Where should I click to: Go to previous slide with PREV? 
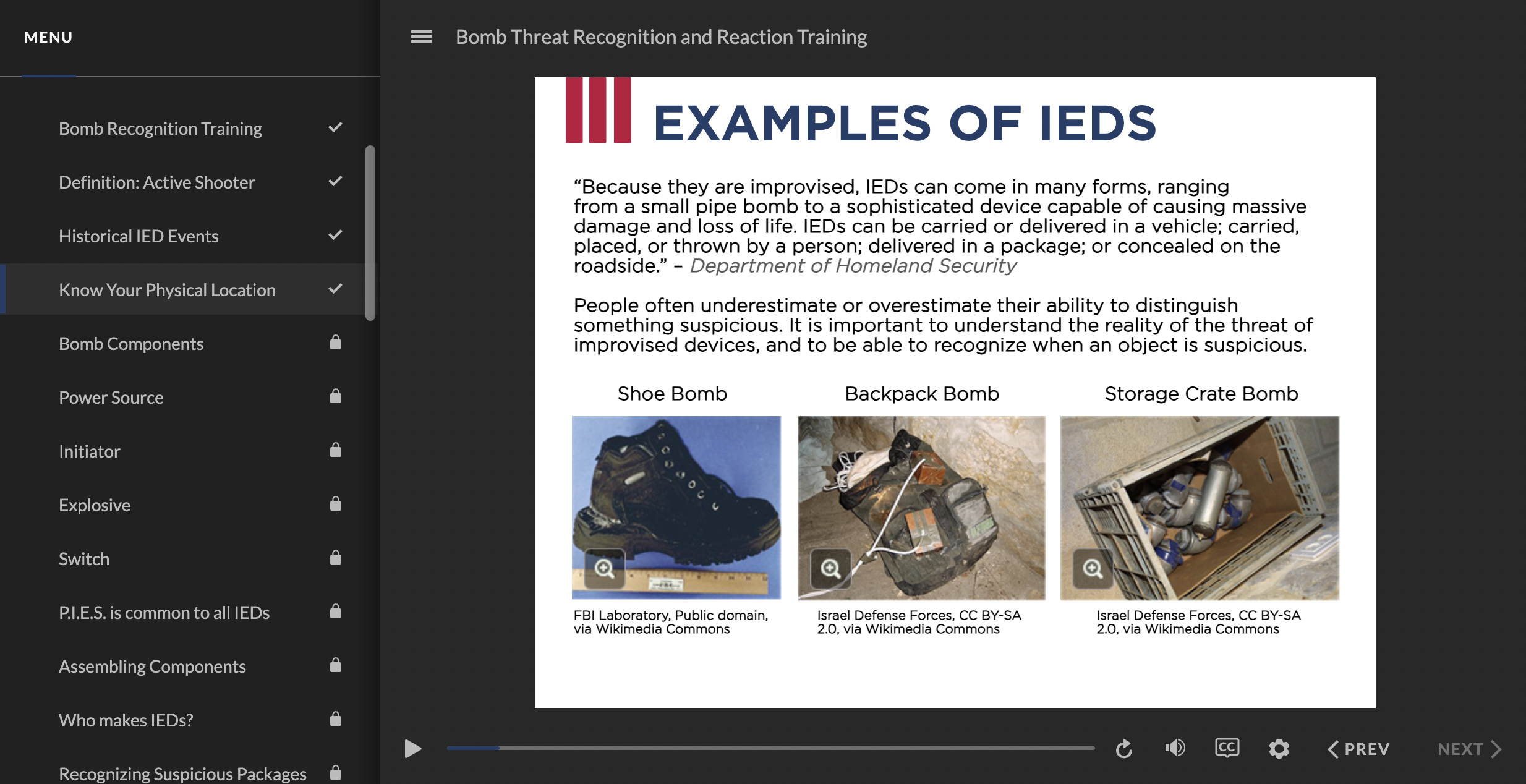point(1358,749)
